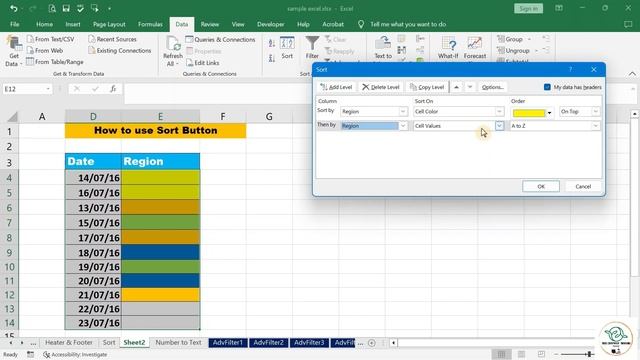The height and width of the screenshot is (360, 640).
Task: Click Cancel in Sort dialog
Action: pos(583,187)
